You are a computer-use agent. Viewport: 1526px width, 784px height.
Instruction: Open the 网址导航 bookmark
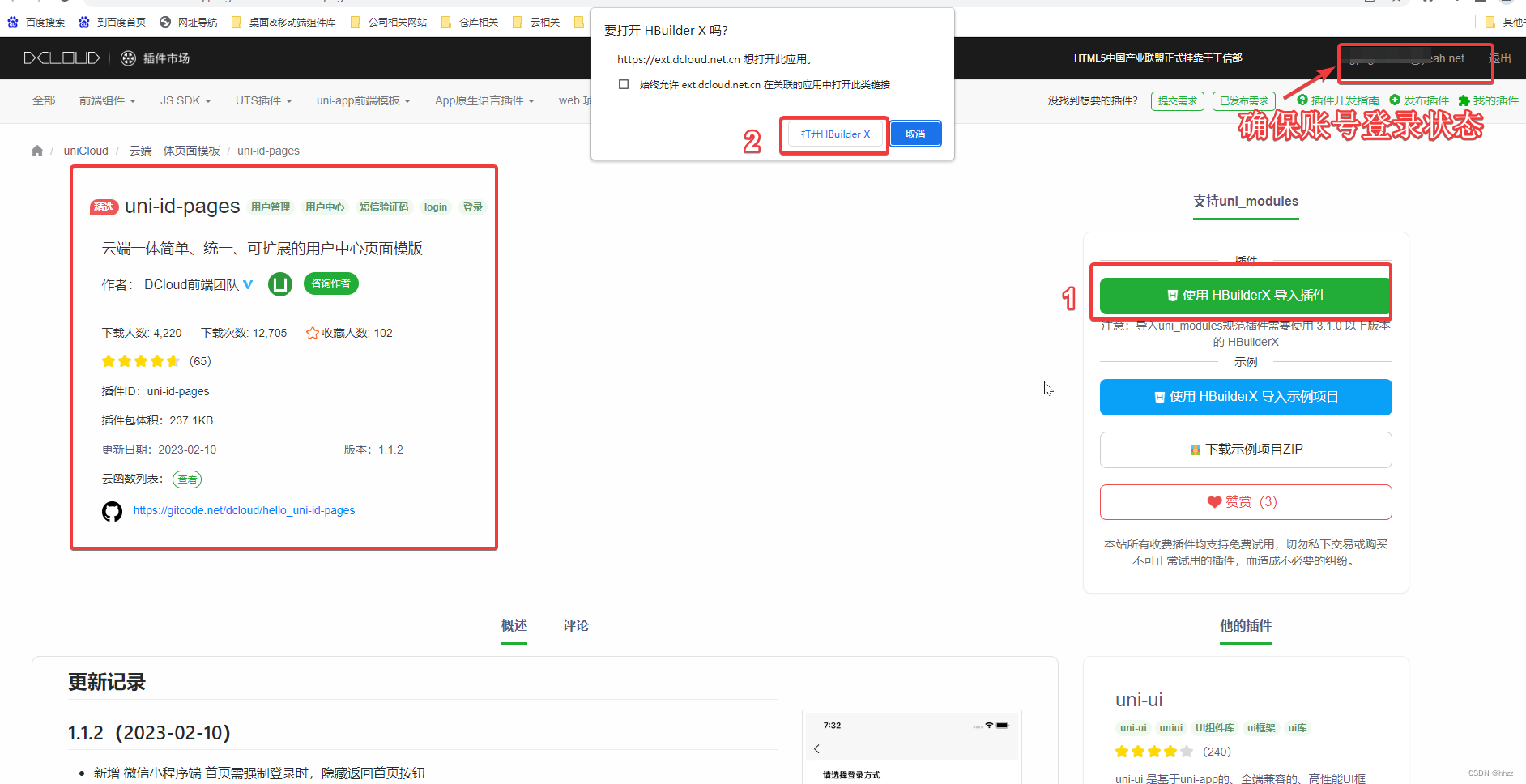tap(189, 22)
